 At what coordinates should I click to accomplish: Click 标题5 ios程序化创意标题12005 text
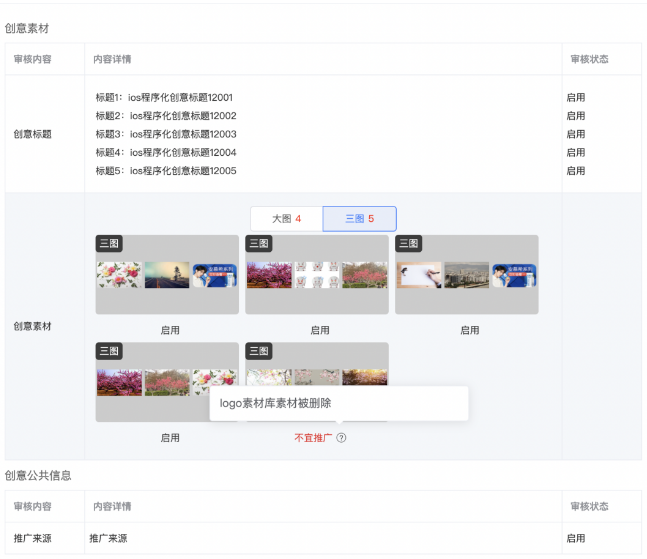pyautogui.click(x=165, y=171)
